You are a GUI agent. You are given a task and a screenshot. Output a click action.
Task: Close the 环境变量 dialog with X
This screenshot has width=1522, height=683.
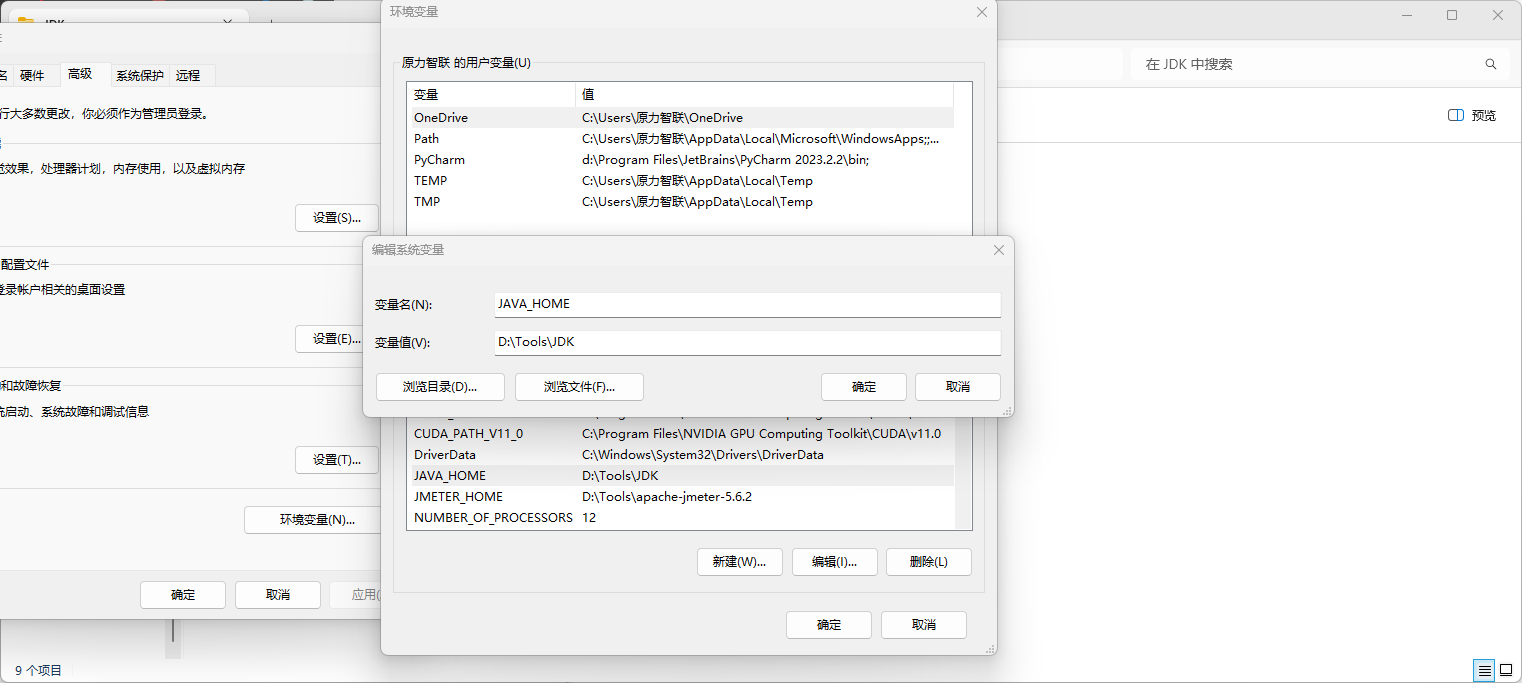982,12
